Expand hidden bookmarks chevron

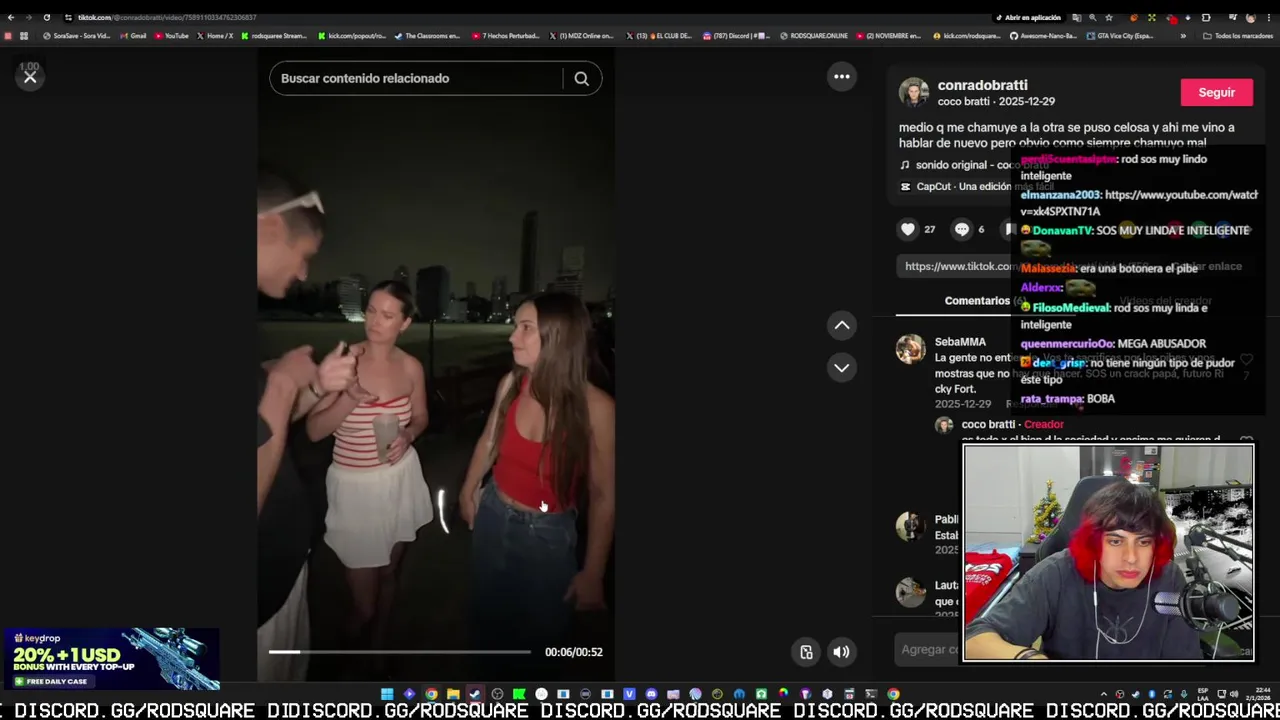[1183, 36]
